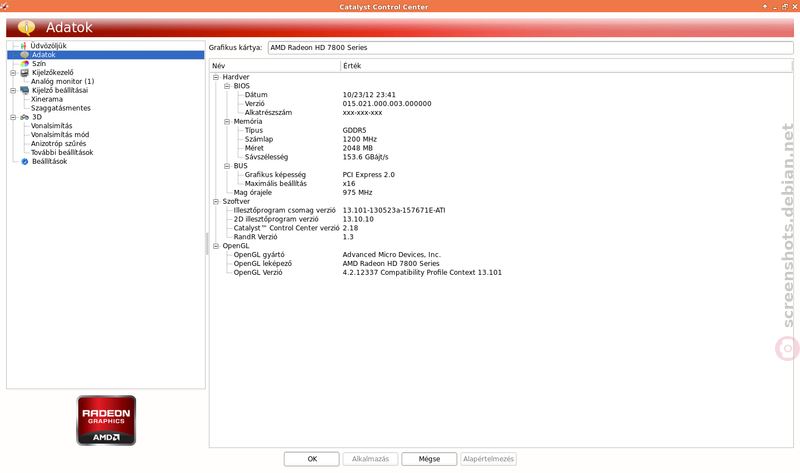Click the Alapértelmezés button
Viewport: 800px width, 473px height.
(488, 459)
